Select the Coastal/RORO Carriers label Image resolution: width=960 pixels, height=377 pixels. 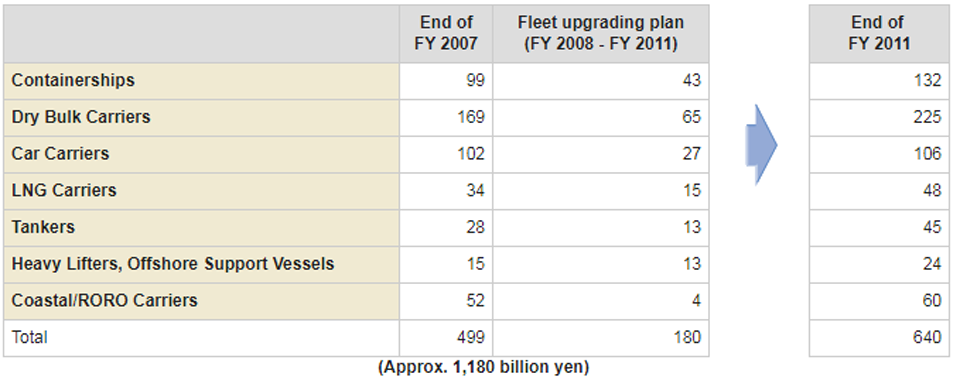pyautogui.click(x=105, y=300)
